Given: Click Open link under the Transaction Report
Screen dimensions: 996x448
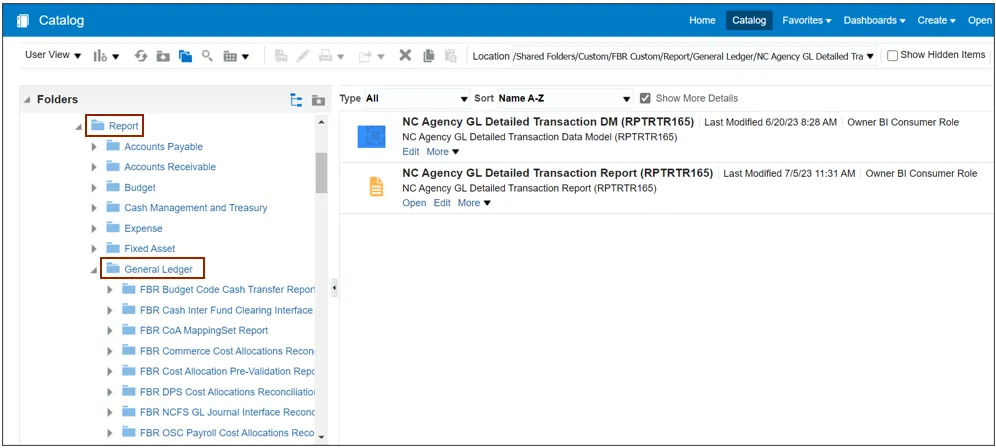Looking at the screenshot, I should click(414, 203).
